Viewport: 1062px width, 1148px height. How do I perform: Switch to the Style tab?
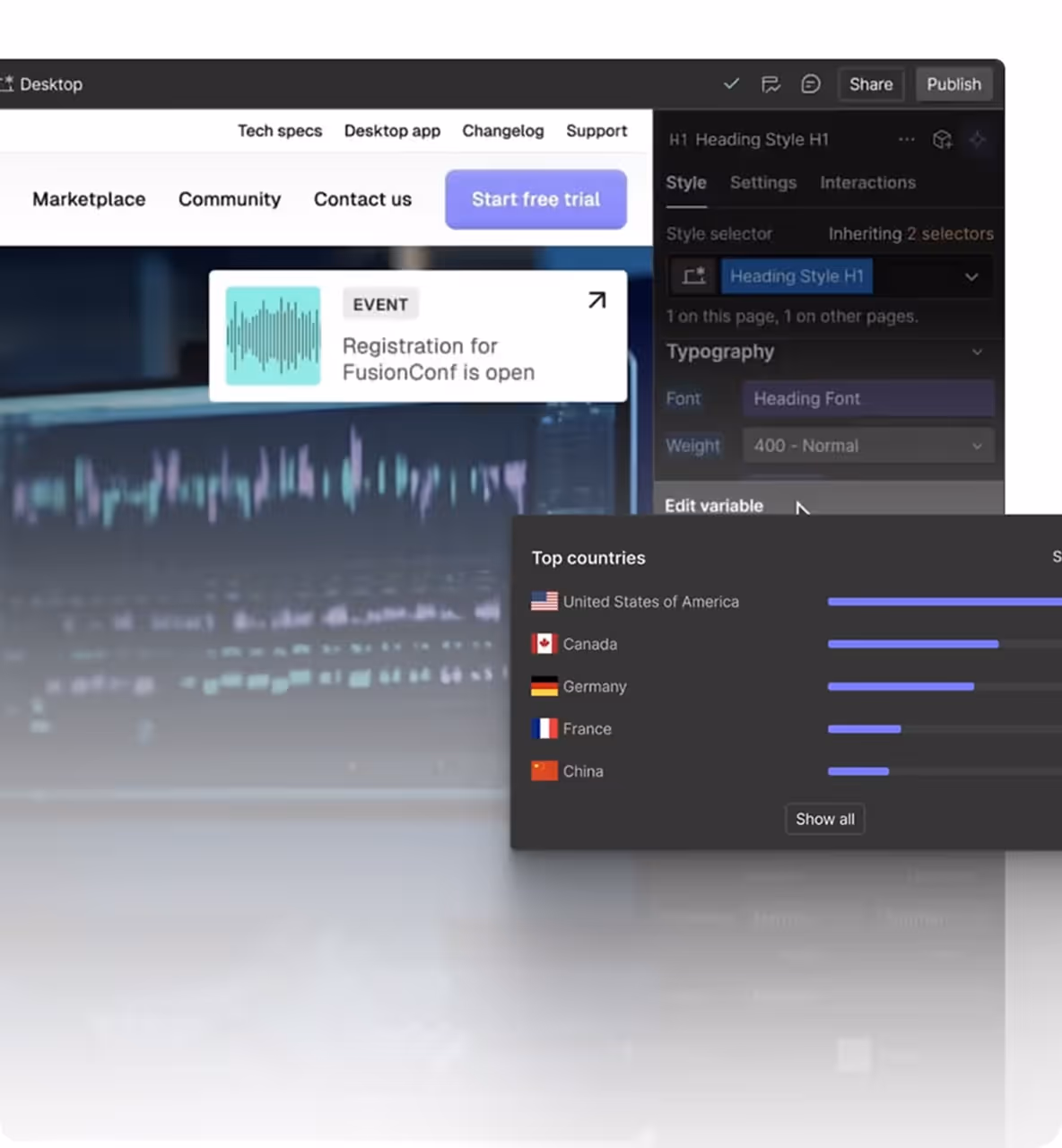[686, 182]
